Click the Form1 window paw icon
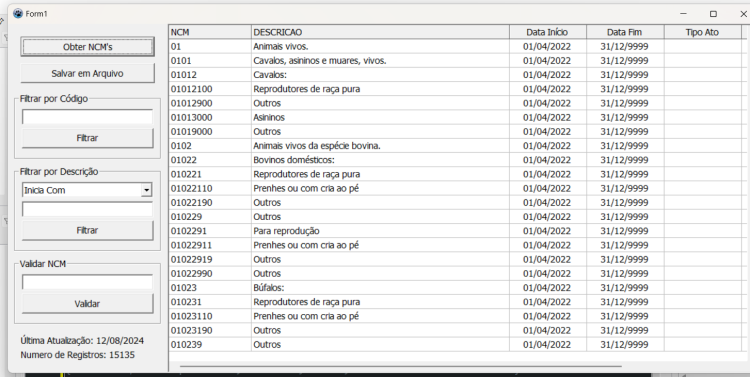The height and width of the screenshot is (377, 750). point(18,14)
